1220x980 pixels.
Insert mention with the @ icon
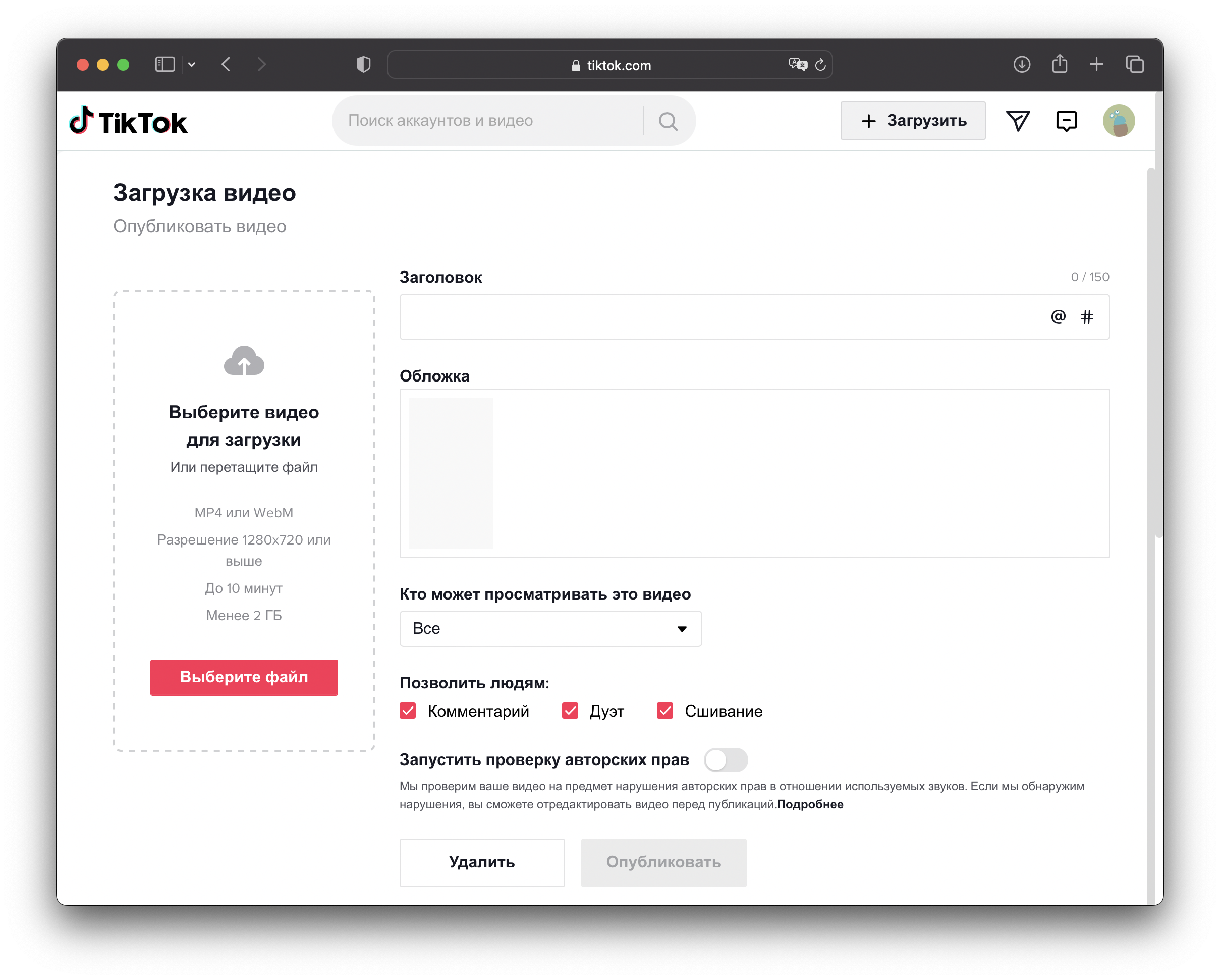point(1058,317)
